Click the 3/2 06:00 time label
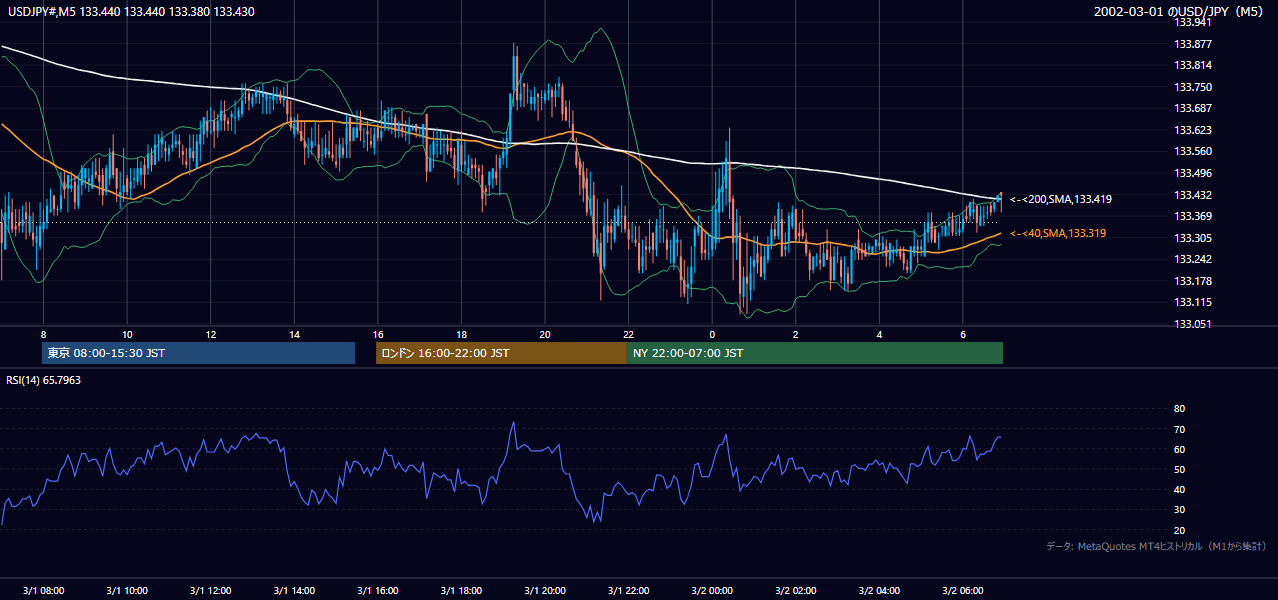 (x=962, y=590)
